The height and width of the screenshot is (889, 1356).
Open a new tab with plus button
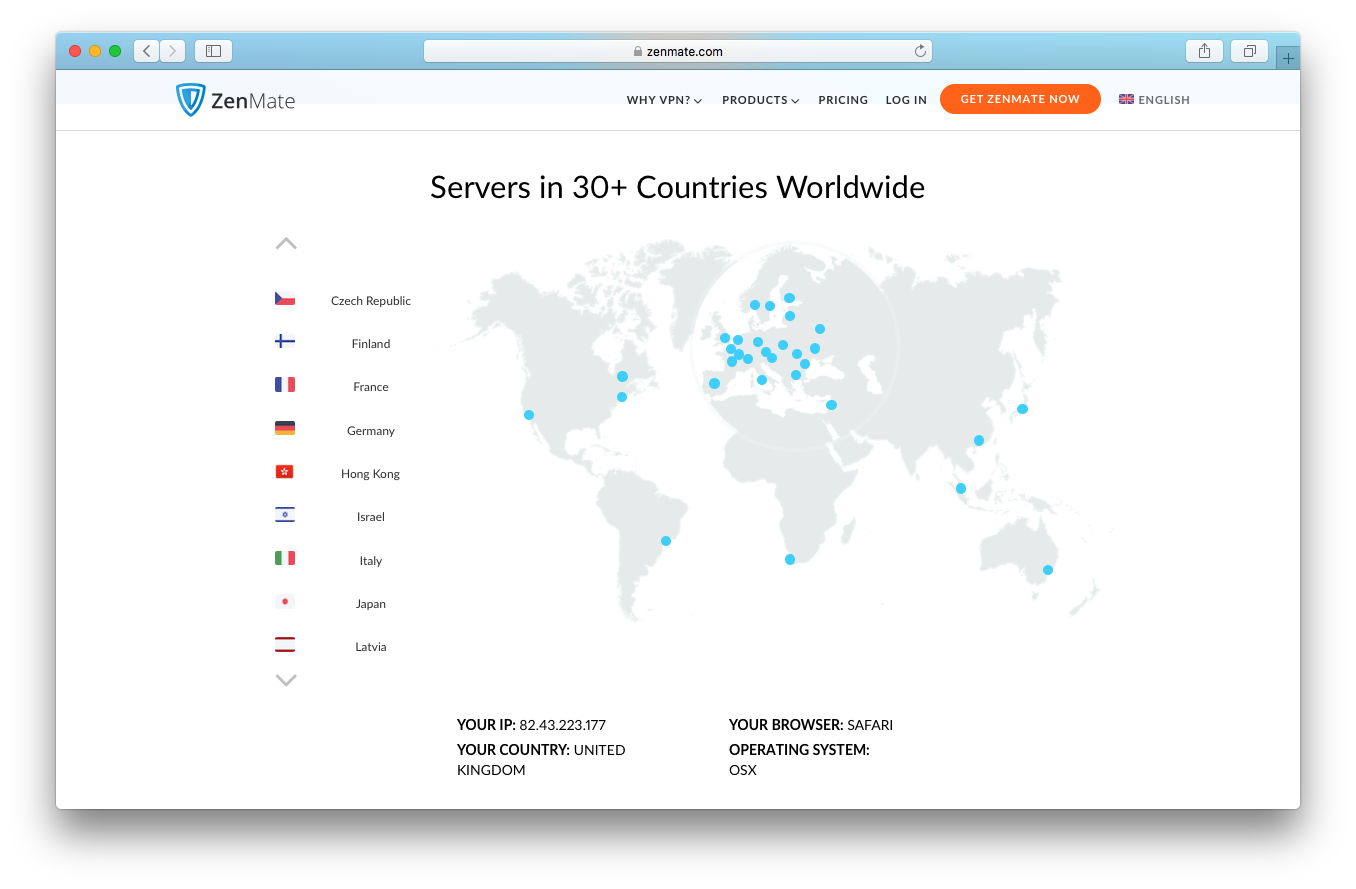coord(1288,58)
